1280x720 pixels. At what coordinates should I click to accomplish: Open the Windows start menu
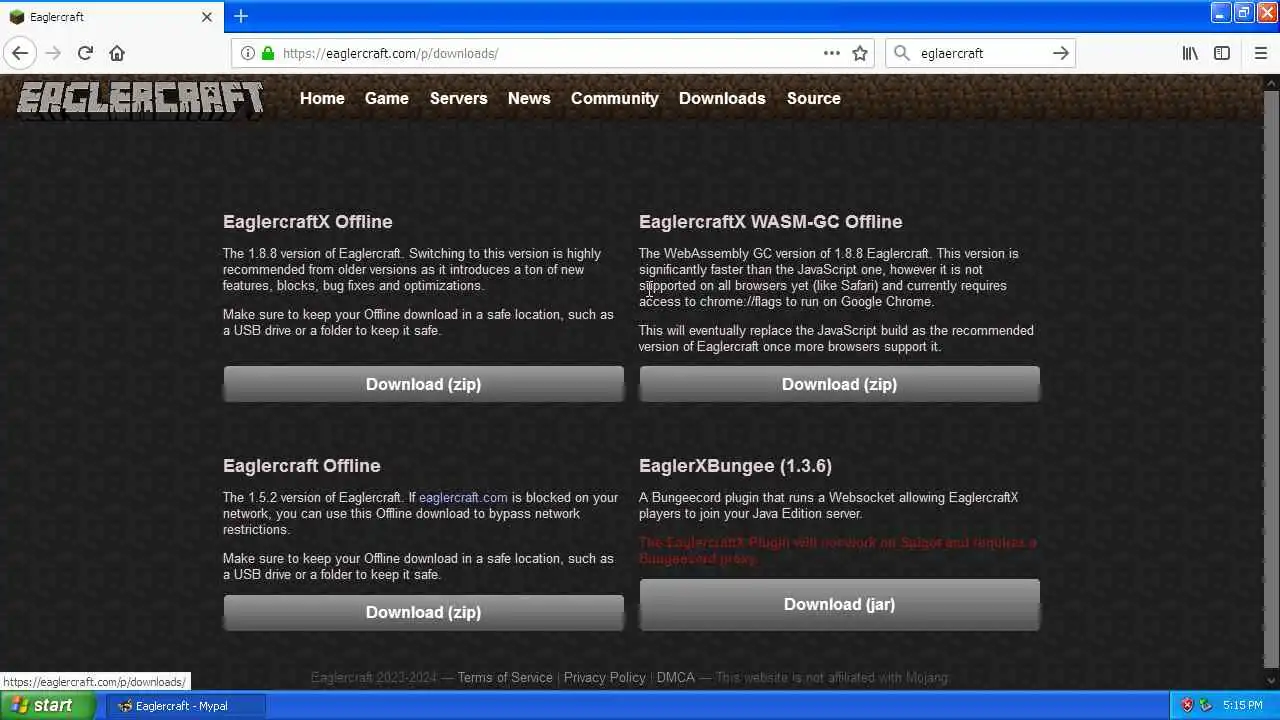(47, 705)
